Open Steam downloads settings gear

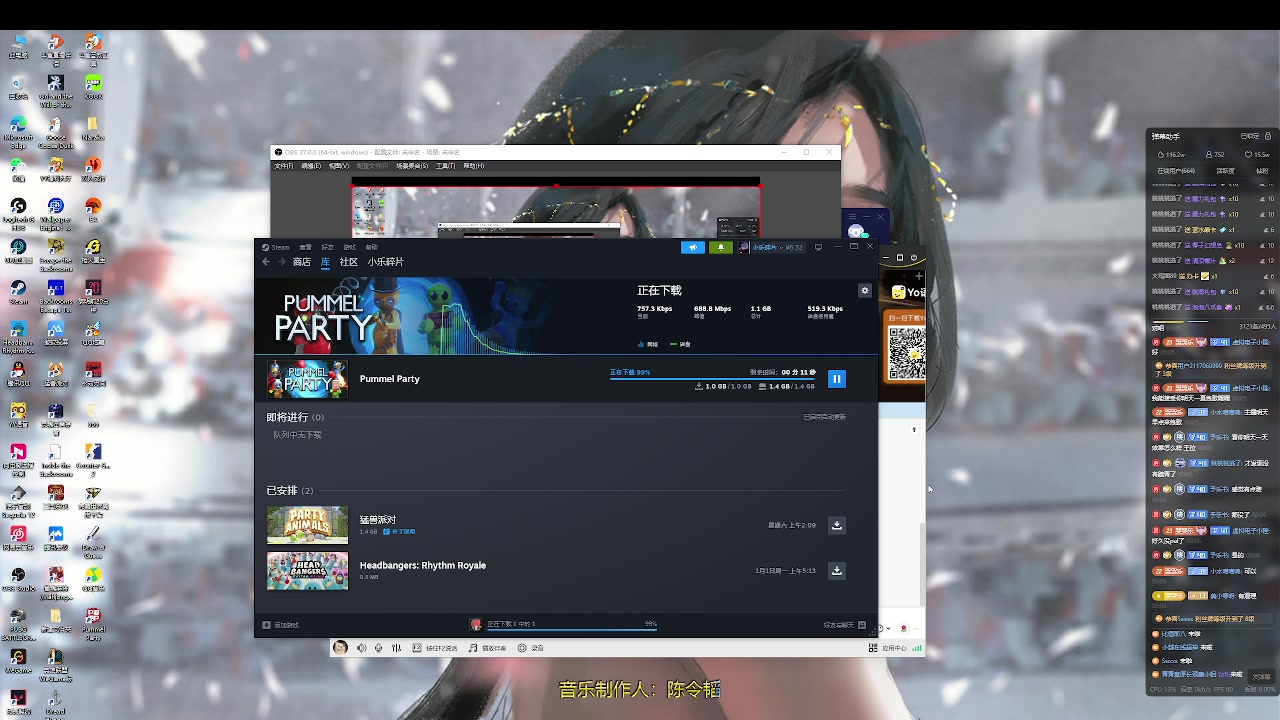pos(865,291)
